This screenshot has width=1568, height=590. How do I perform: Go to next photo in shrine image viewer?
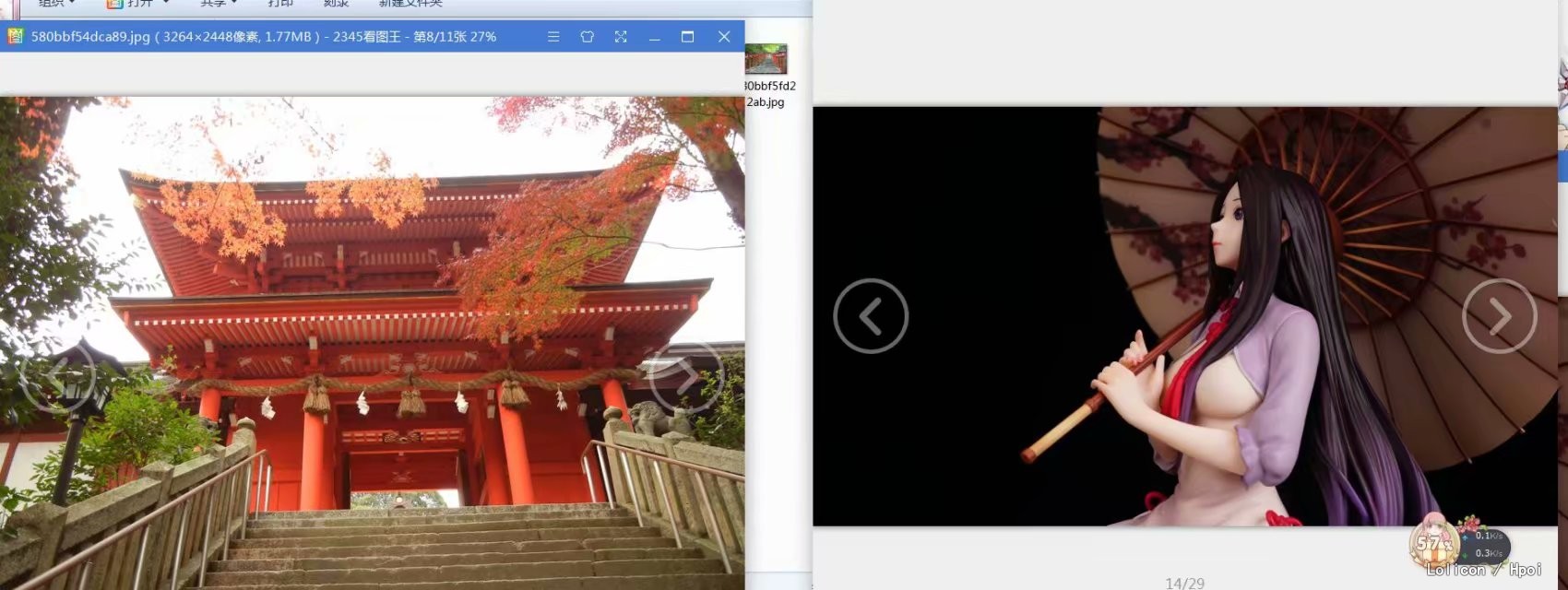(686, 377)
